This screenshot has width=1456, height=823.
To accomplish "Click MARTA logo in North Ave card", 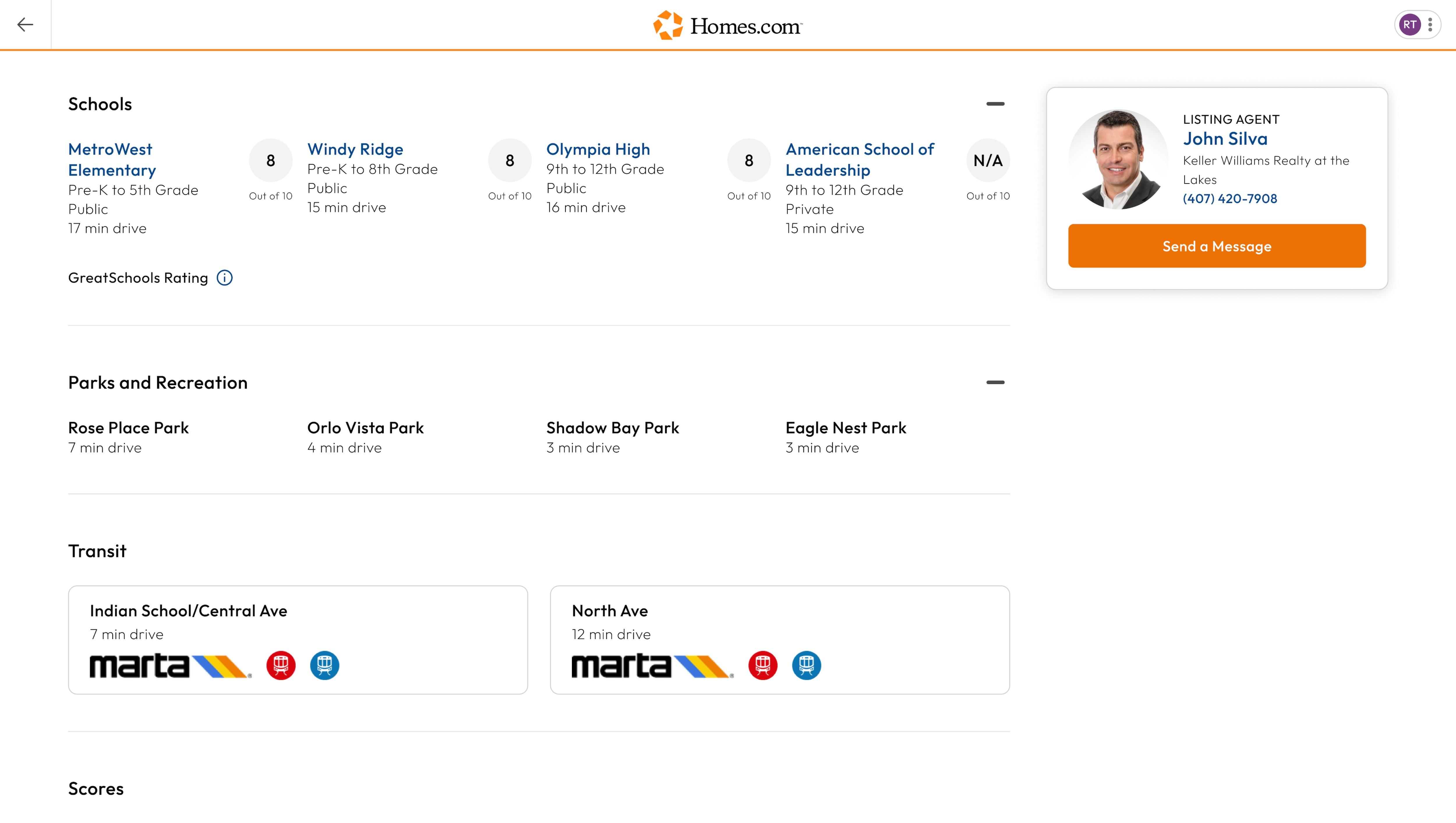I will click(653, 666).
